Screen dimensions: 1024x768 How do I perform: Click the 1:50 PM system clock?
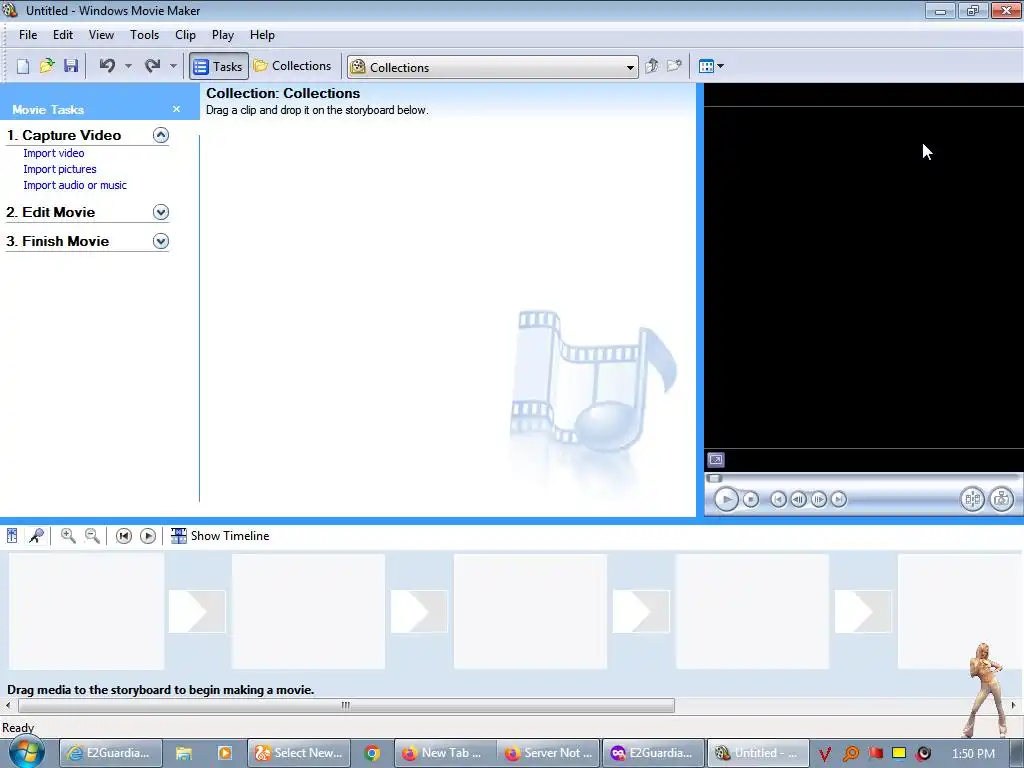point(973,753)
